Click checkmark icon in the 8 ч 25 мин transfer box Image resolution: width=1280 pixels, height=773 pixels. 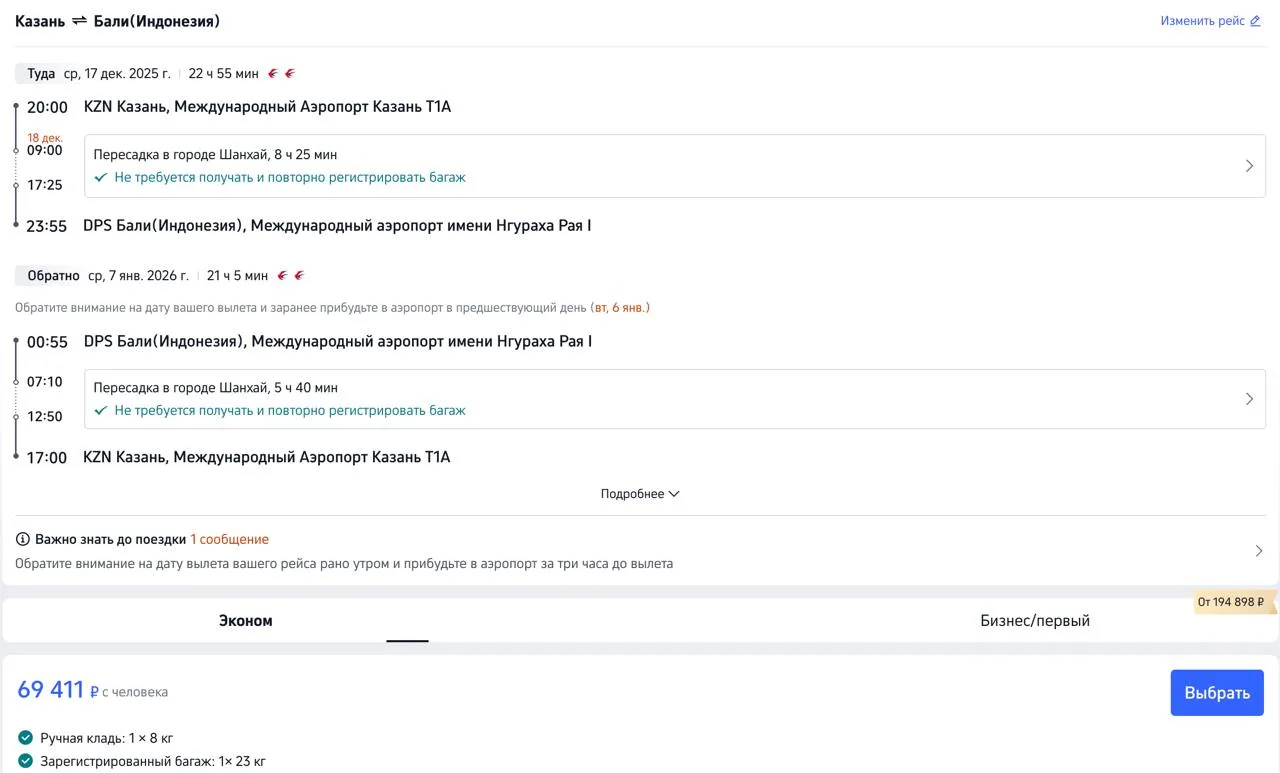click(100, 178)
